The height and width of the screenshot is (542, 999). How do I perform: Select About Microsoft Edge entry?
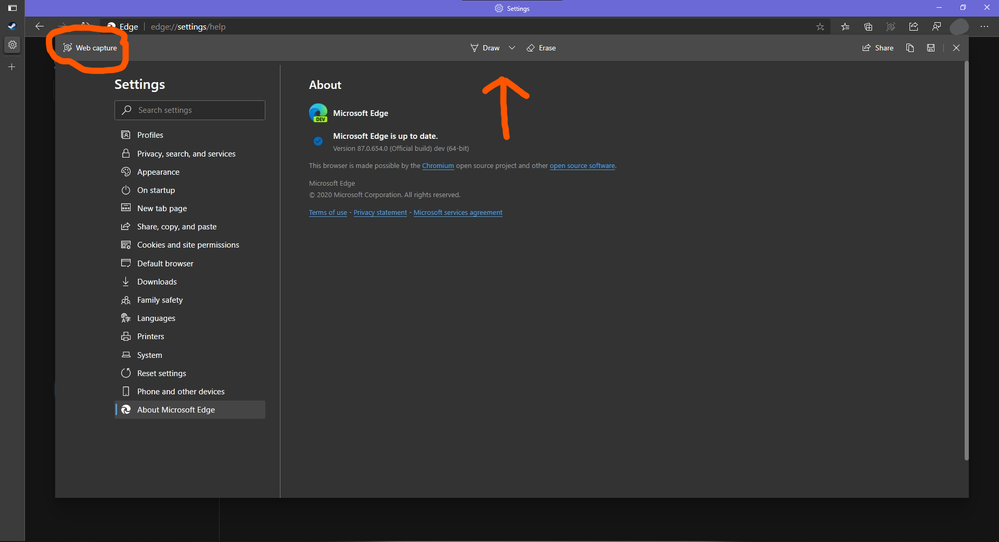(190, 410)
